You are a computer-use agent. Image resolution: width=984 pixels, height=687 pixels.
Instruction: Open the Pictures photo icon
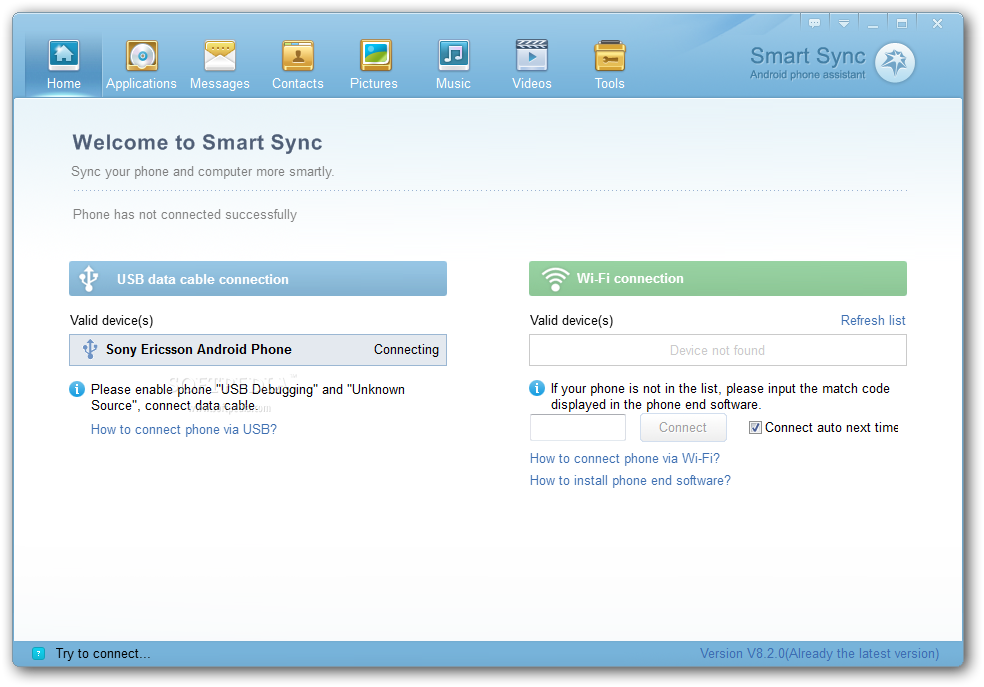click(x=375, y=55)
